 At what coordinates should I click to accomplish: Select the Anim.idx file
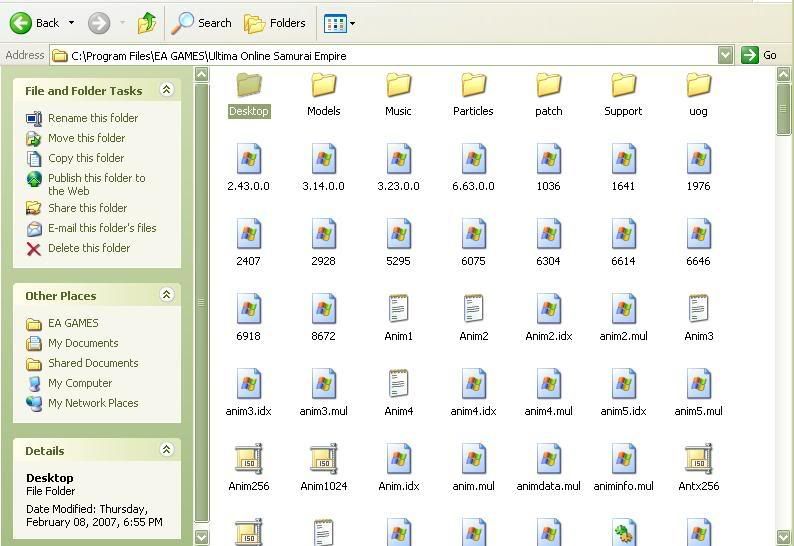[x=399, y=468]
